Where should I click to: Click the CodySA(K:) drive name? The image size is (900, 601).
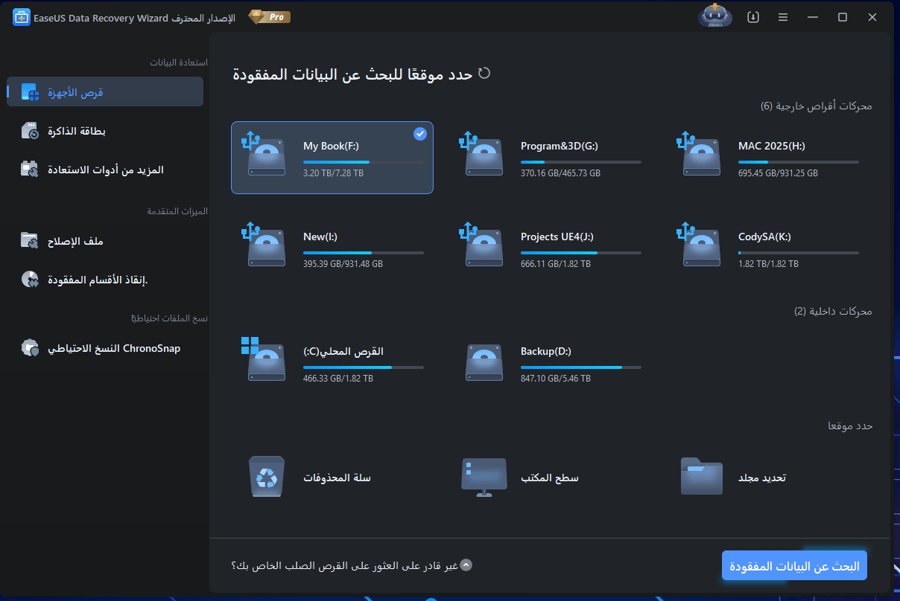(x=765, y=236)
